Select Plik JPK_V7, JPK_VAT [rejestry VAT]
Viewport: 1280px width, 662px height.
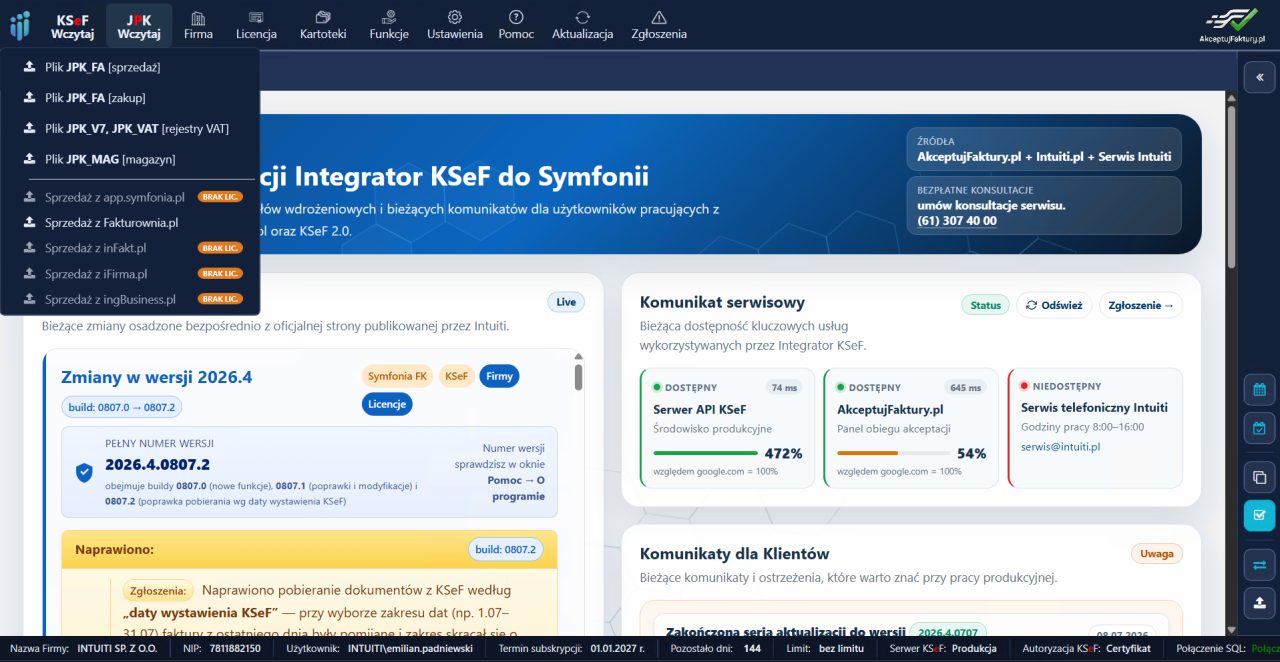click(130, 129)
